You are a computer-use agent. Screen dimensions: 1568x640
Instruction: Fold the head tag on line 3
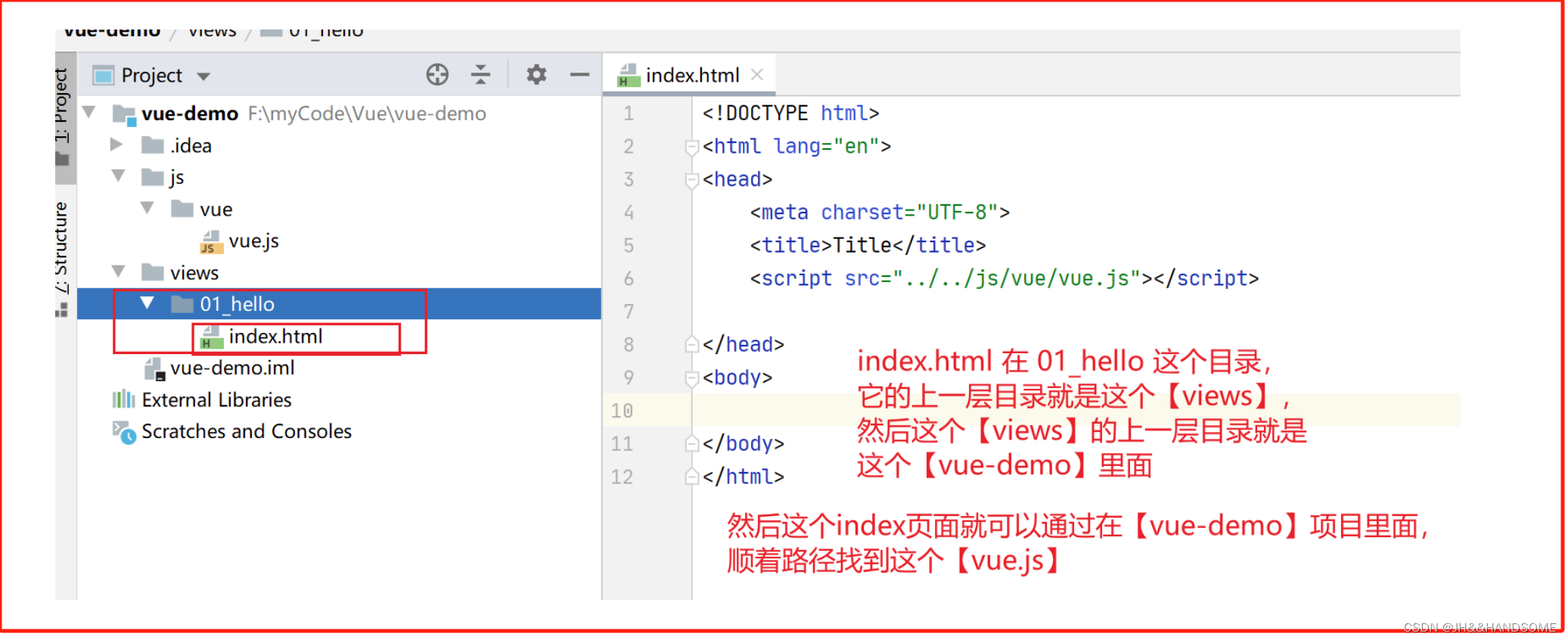click(x=691, y=180)
